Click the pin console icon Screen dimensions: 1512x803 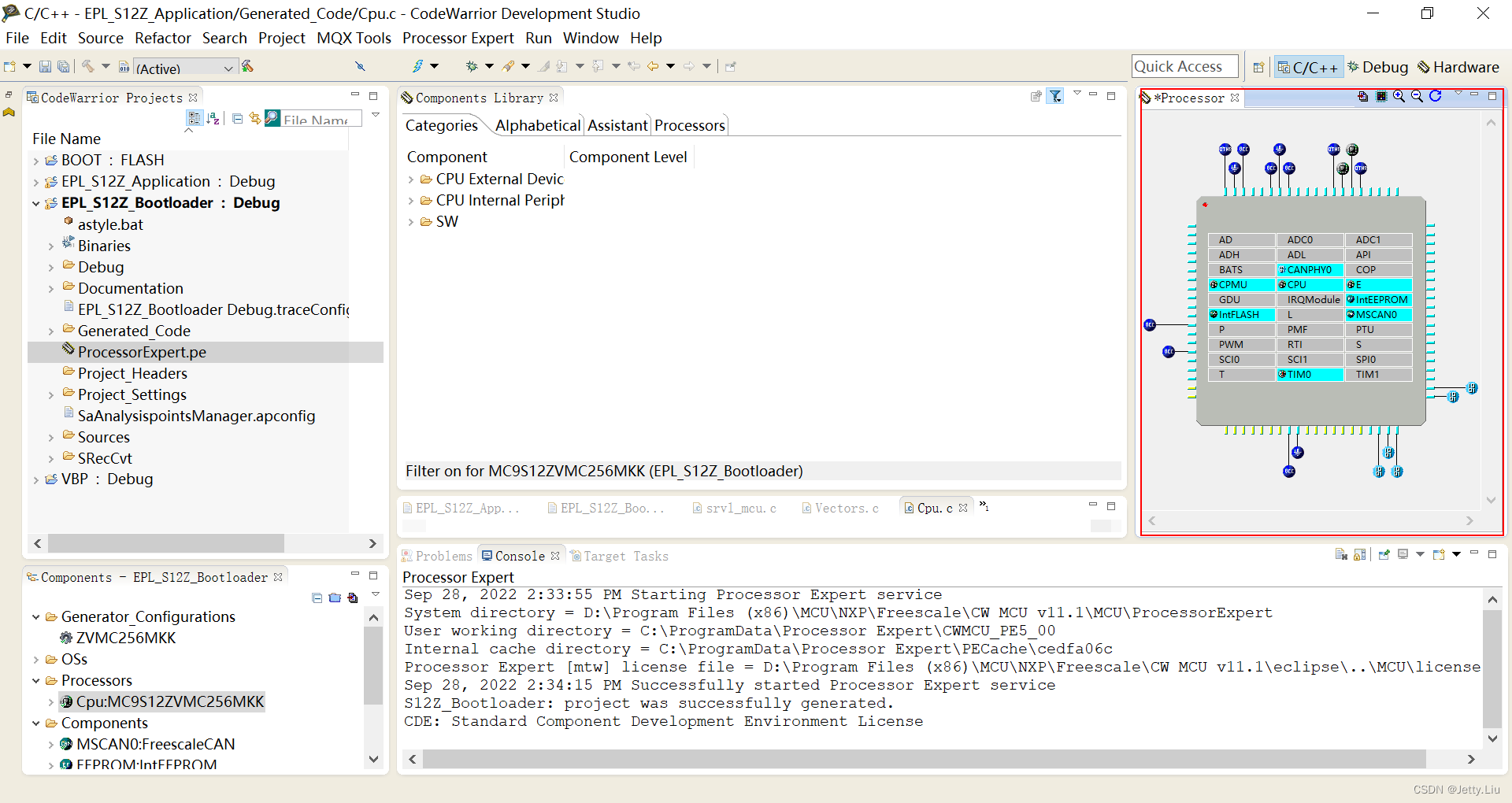coord(1384,554)
